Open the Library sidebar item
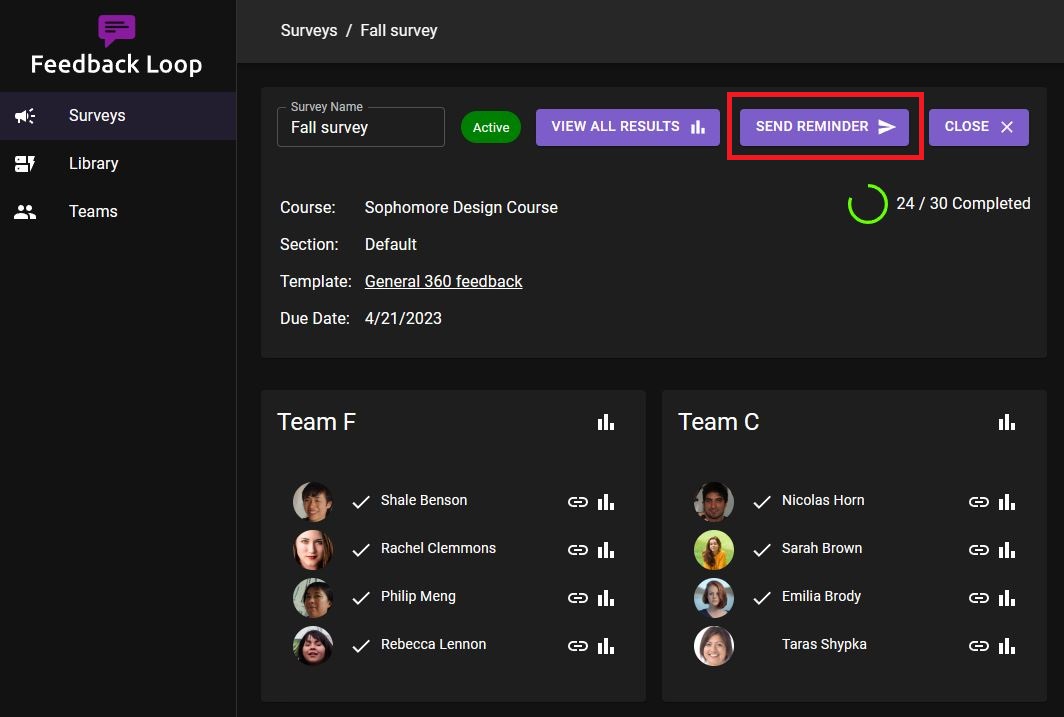The height and width of the screenshot is (717, 1064). [x=118, y=163]
